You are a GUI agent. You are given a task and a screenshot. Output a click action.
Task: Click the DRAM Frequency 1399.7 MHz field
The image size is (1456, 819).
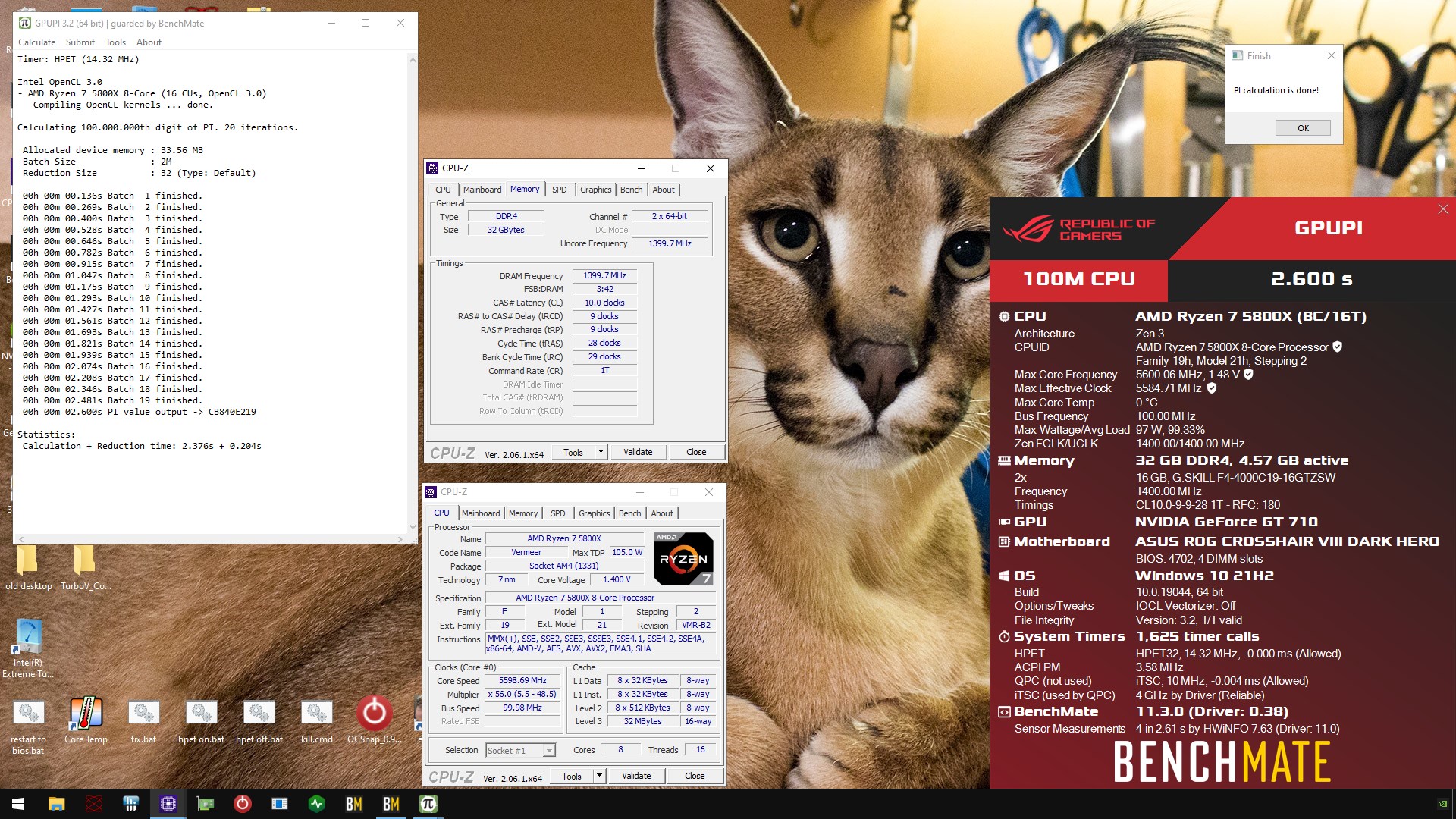click(x=604, y=275)
